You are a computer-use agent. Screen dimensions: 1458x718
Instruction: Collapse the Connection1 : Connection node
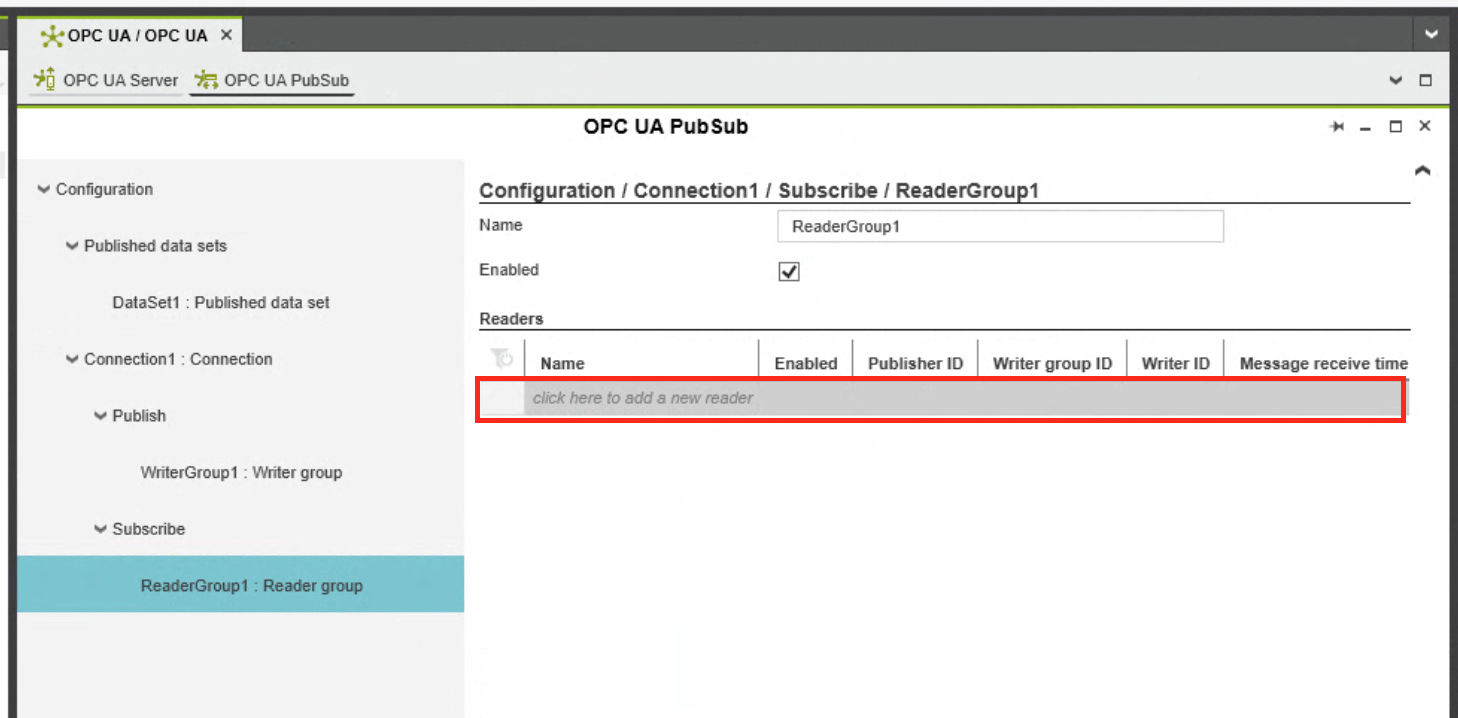coord(71,359)
